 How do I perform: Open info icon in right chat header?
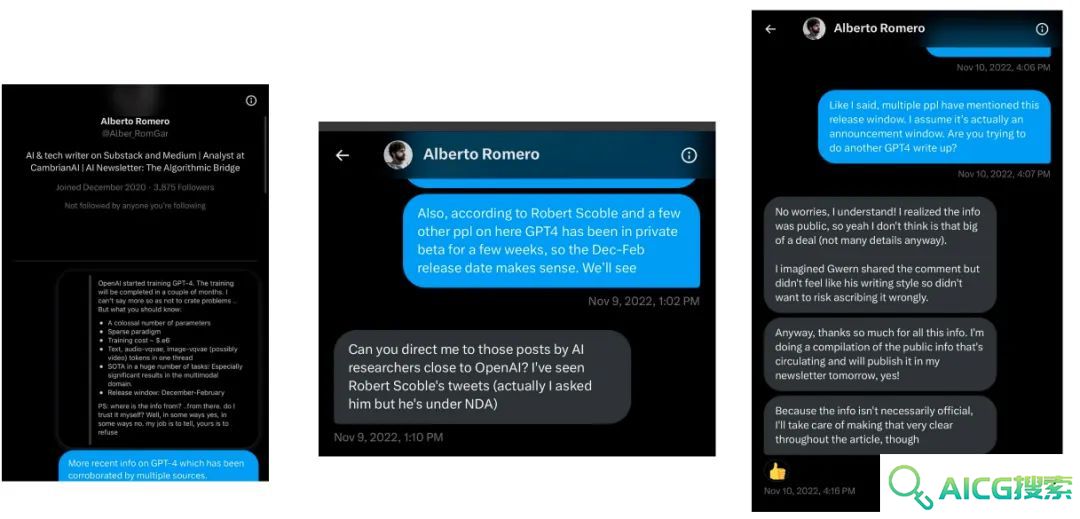pyautogui.click(x=1042, y=29)
